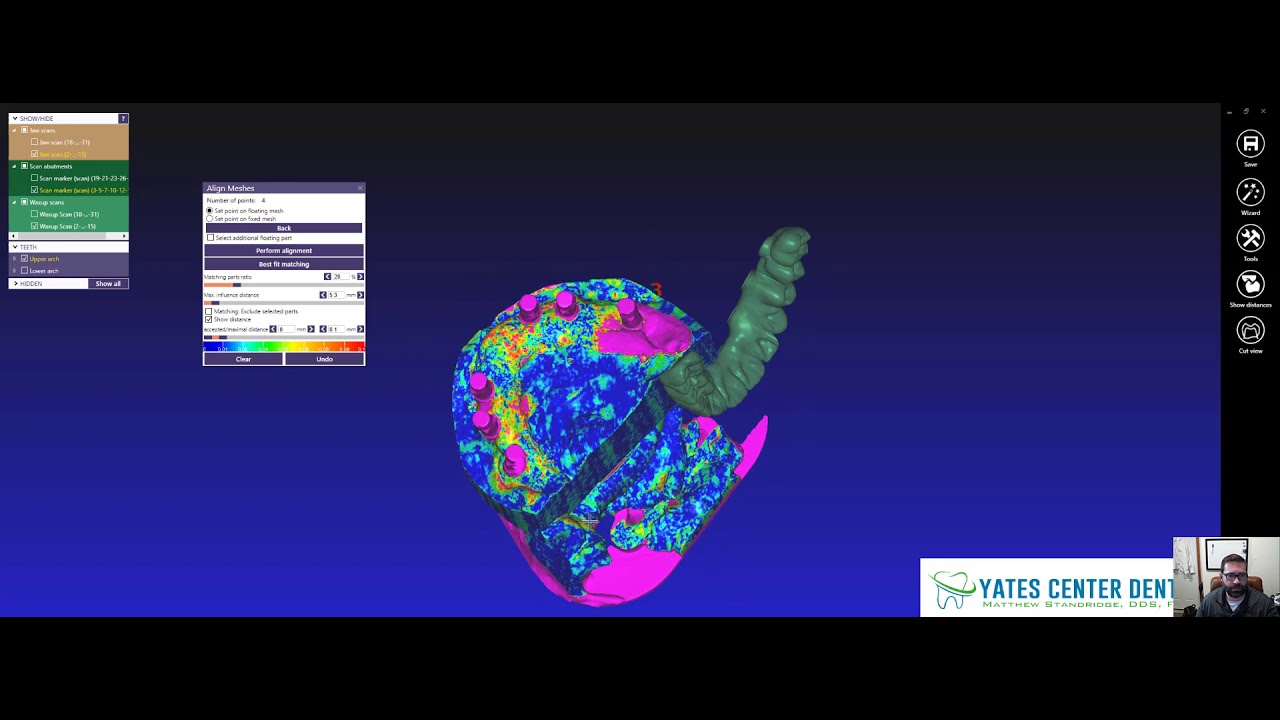Click the Undo button
Image resolution: width=1280 pixels, height=720 pixels.
[x=325, y=359]
